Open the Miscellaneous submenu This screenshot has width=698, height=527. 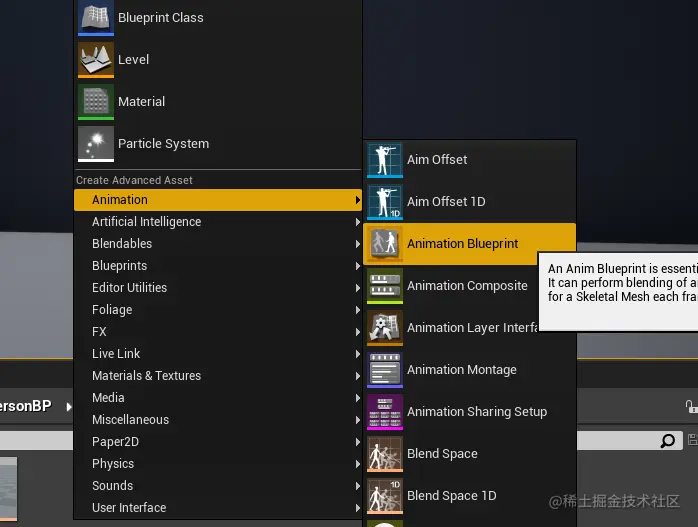pos(218,420)
